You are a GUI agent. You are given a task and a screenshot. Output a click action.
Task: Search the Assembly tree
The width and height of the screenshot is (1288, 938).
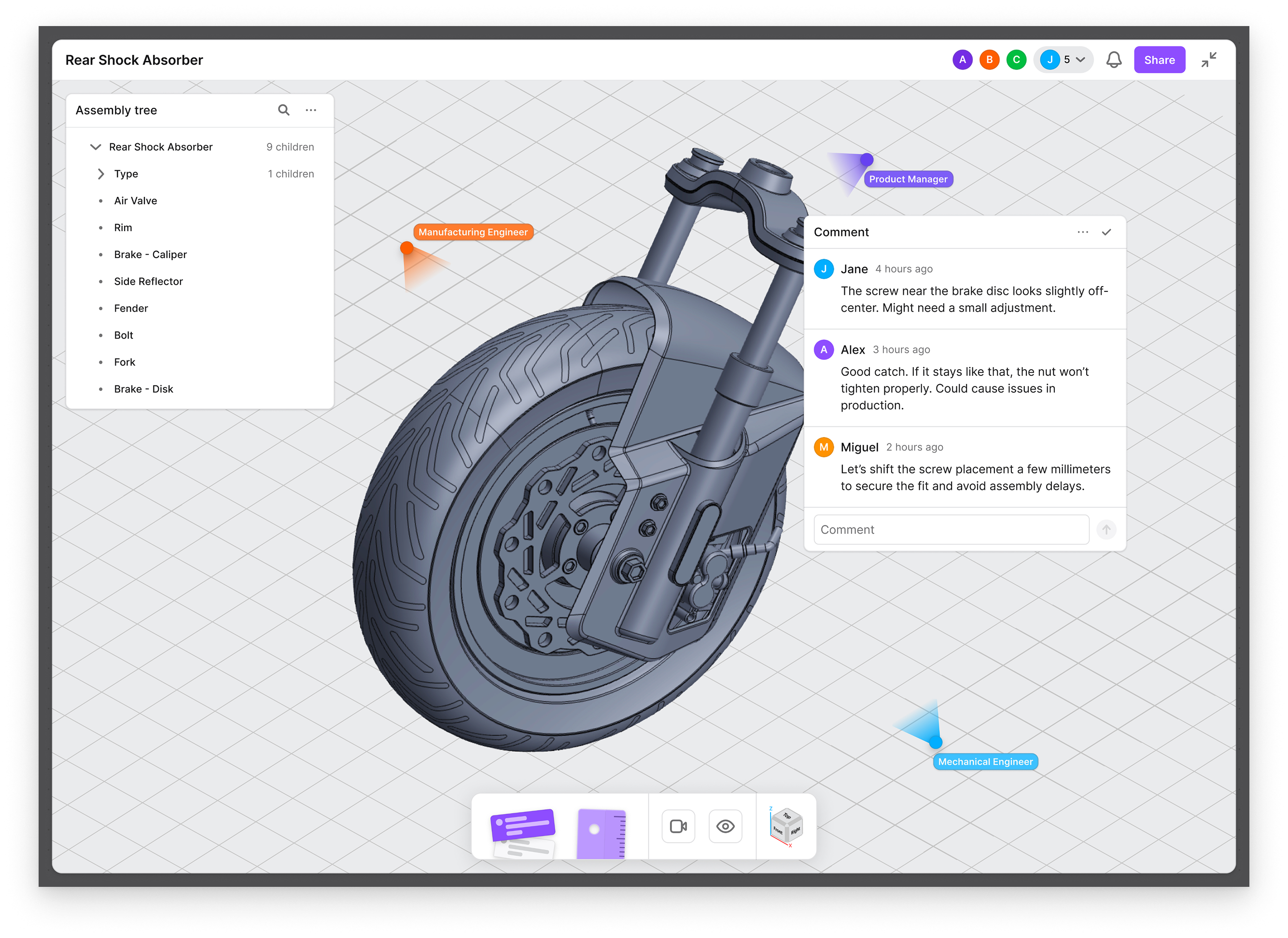pyautogui.click(x=283, y=110)
